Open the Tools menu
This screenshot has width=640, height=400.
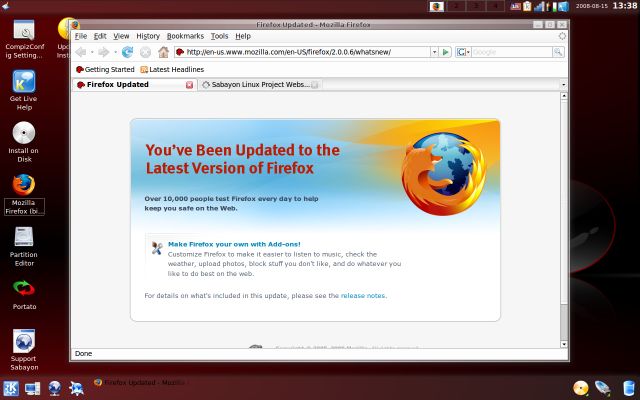click(220, 36)
